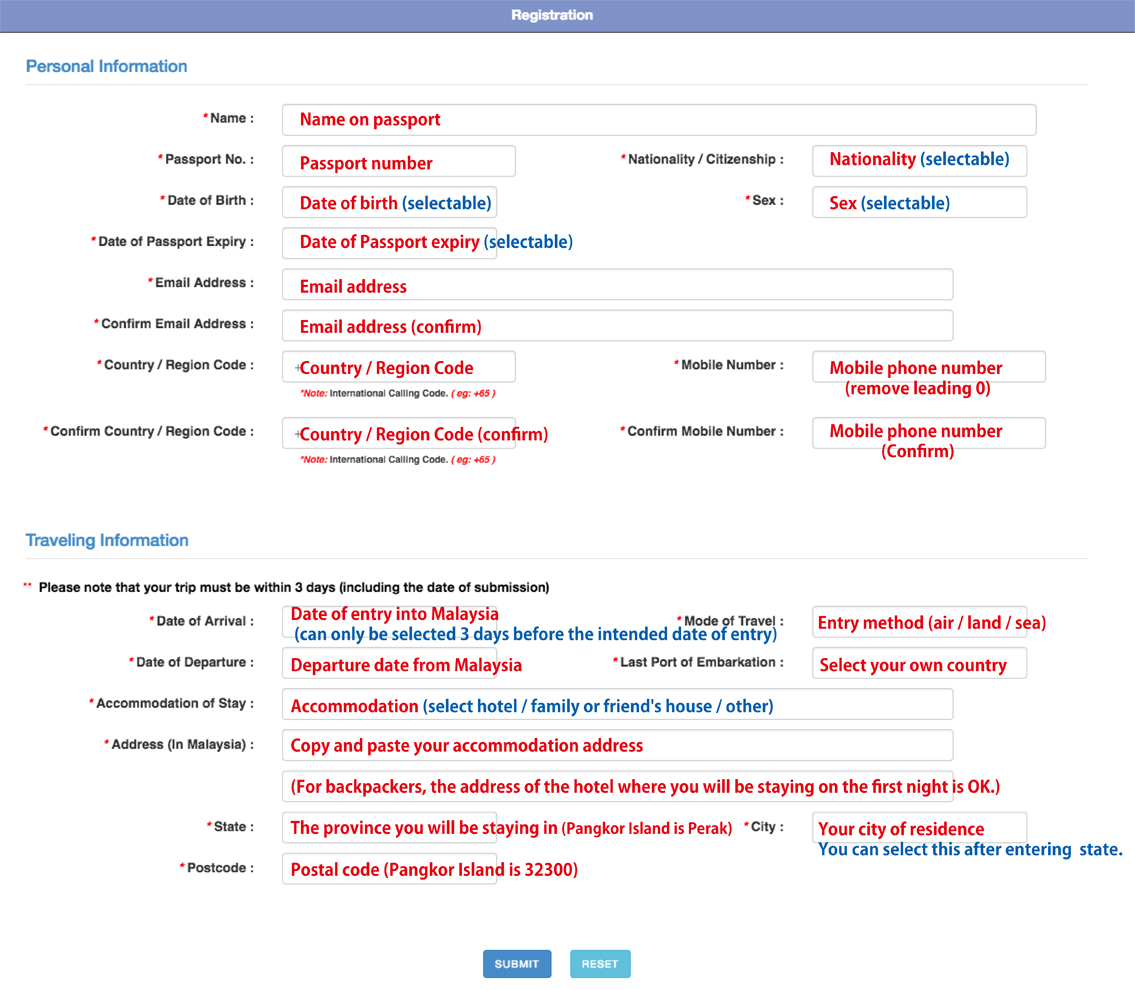Open the Date of Passport Expiry picker

(389, 243)
